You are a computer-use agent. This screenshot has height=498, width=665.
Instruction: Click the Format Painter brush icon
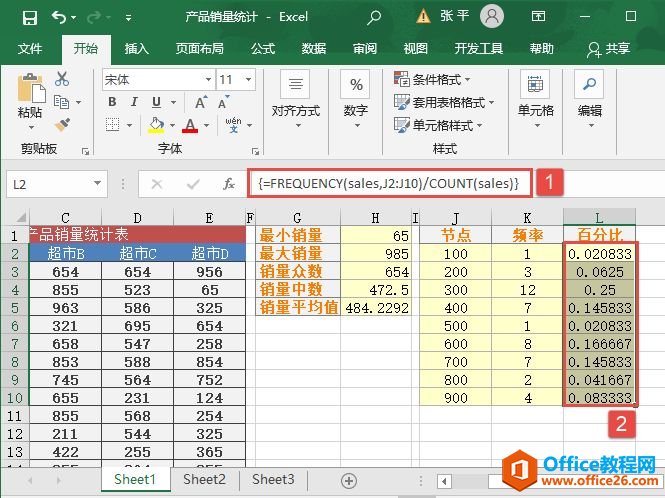(x=62, y=124)
